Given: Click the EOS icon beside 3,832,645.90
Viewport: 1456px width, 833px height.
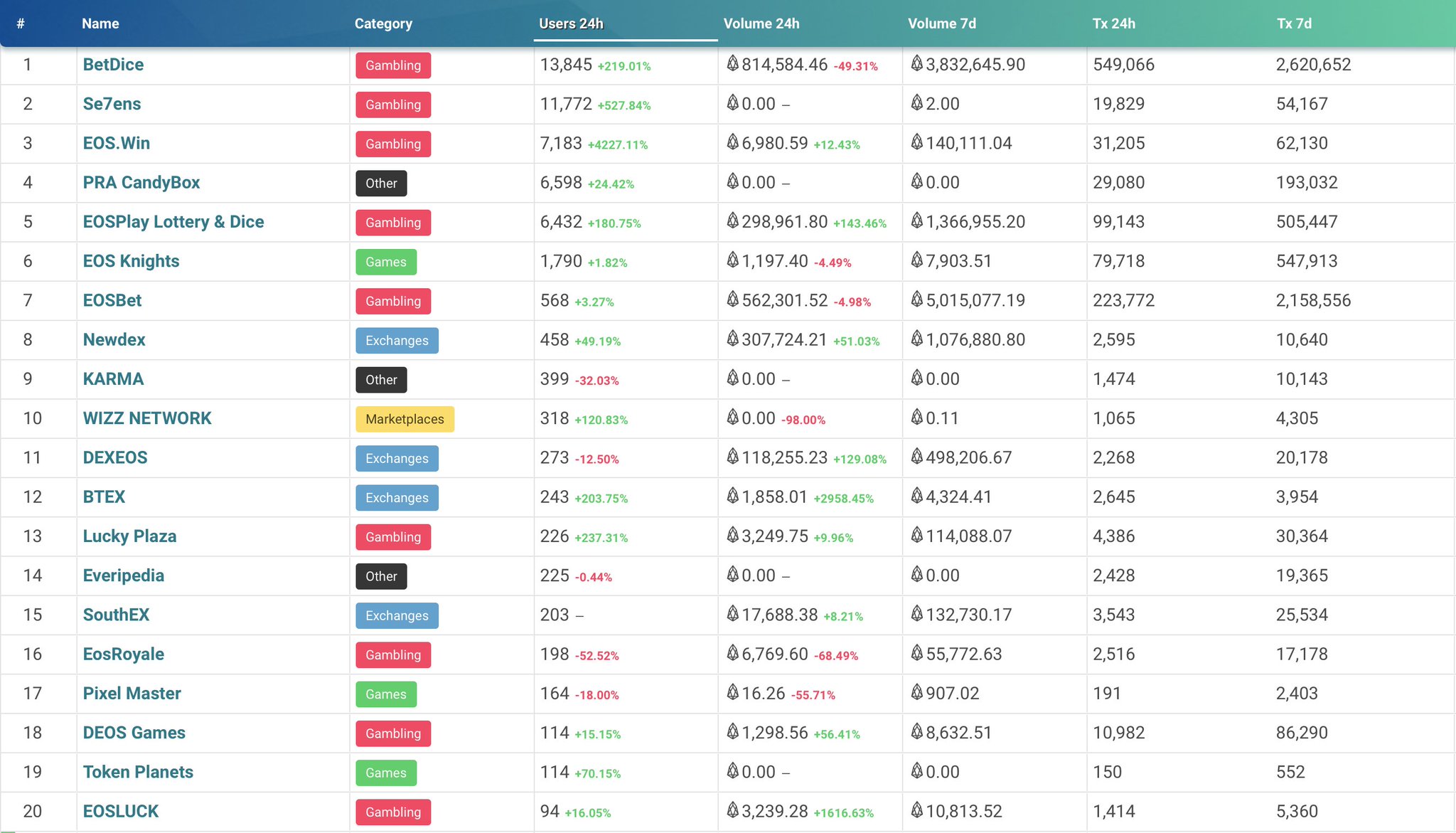Looking at the screenshot, I should 917,63.
